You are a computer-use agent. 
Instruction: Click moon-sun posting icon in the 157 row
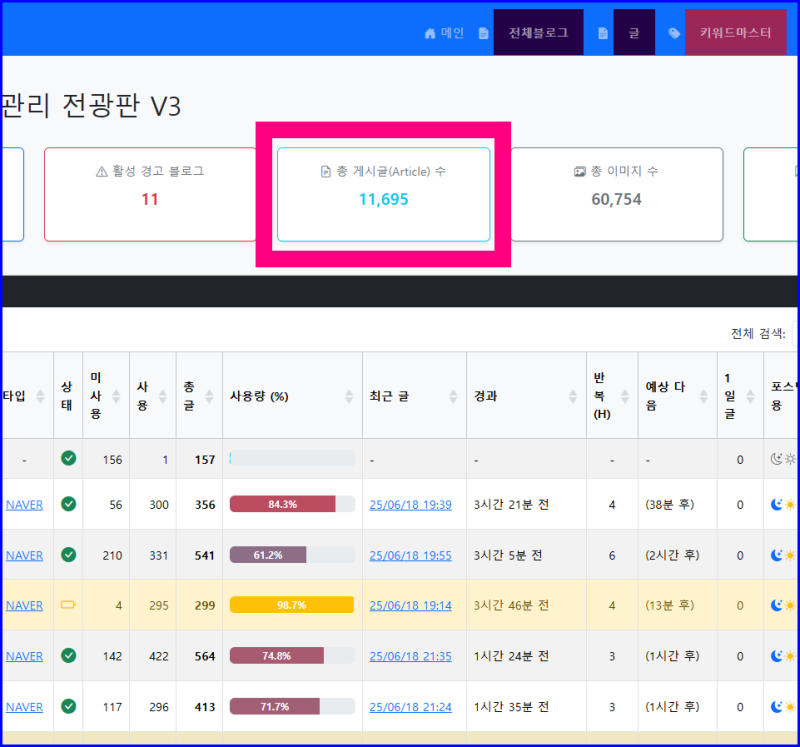783,459
